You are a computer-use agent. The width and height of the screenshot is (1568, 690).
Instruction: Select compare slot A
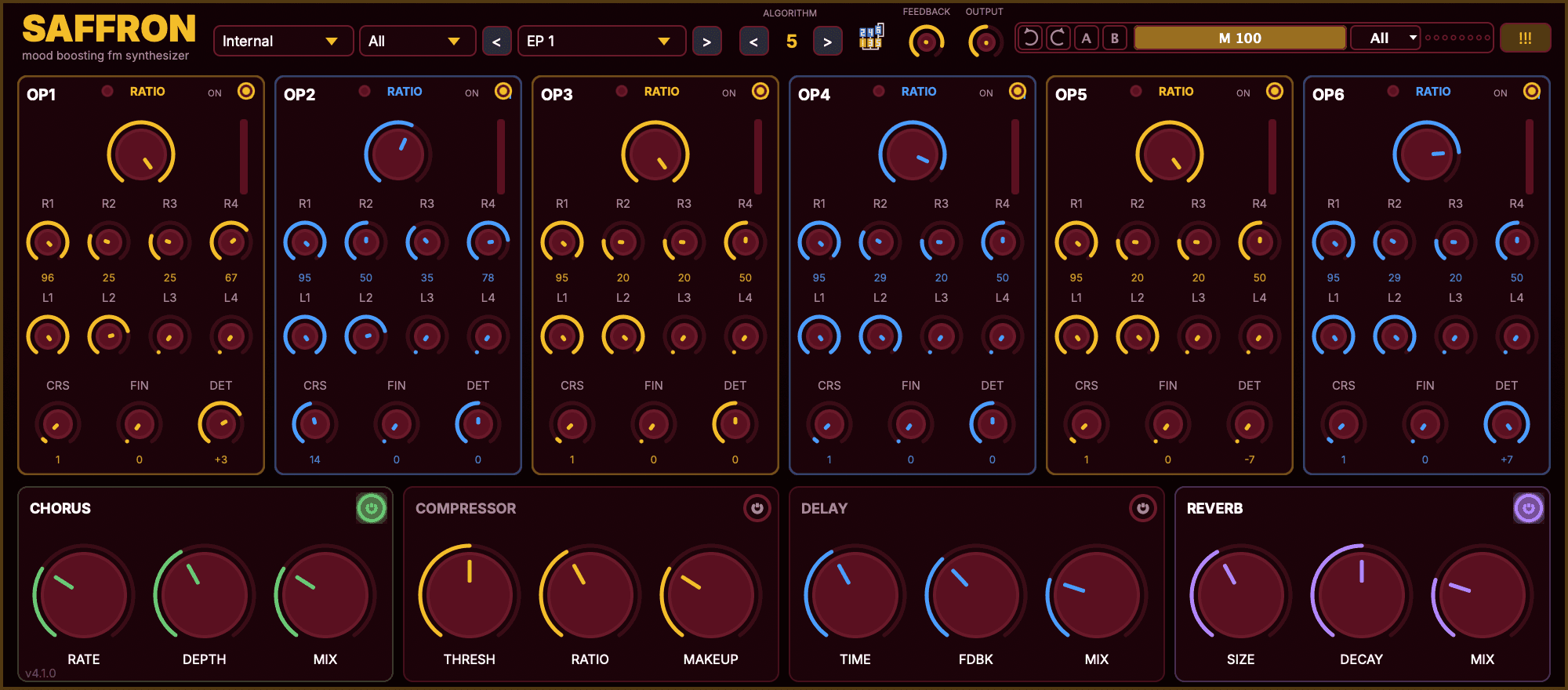pyautogui.click(x=1086, y=38)
